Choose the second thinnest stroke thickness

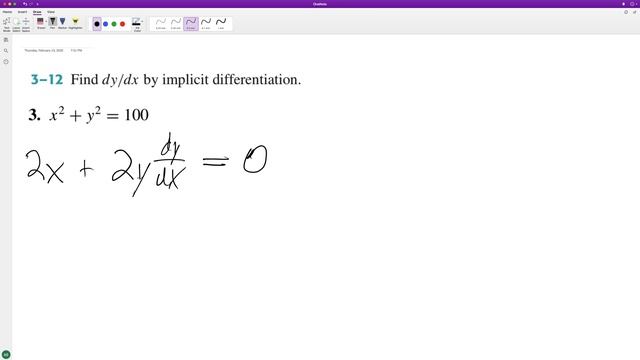point(176,24)
